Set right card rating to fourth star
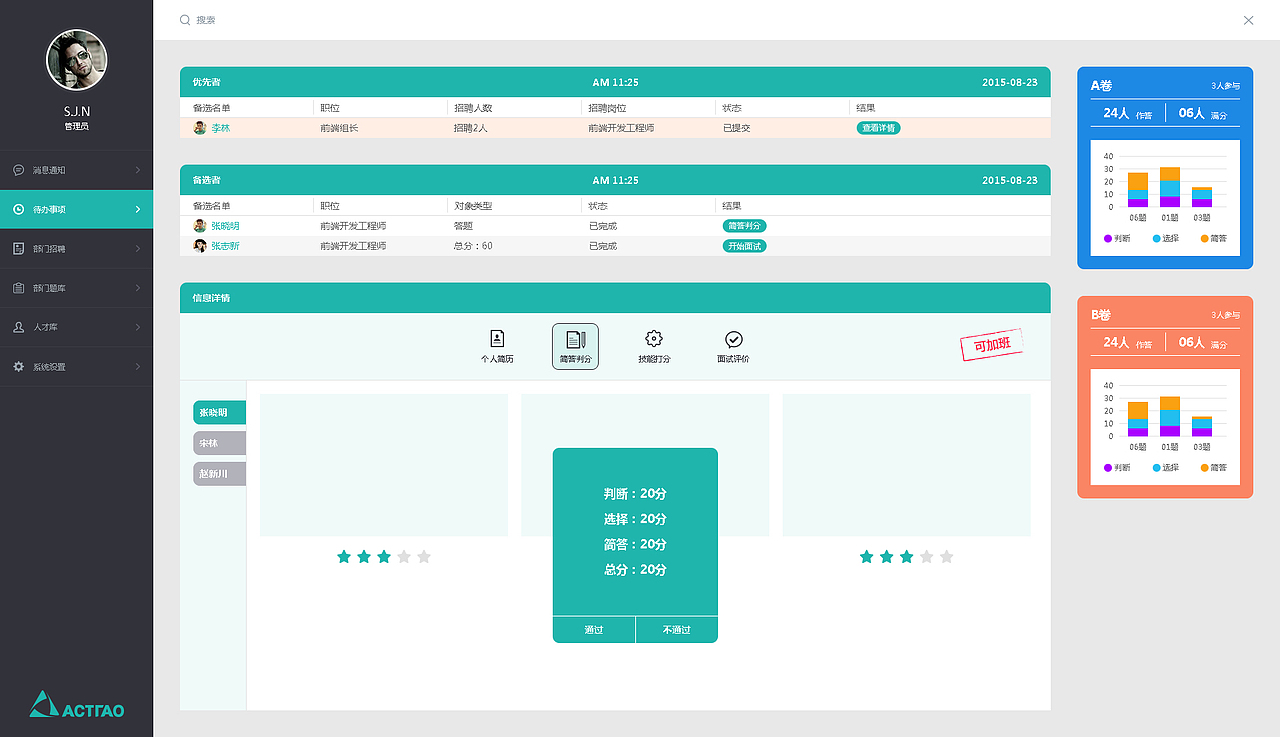The height and width of the screenshot is (737, 1280). click(x=927, y=557)
